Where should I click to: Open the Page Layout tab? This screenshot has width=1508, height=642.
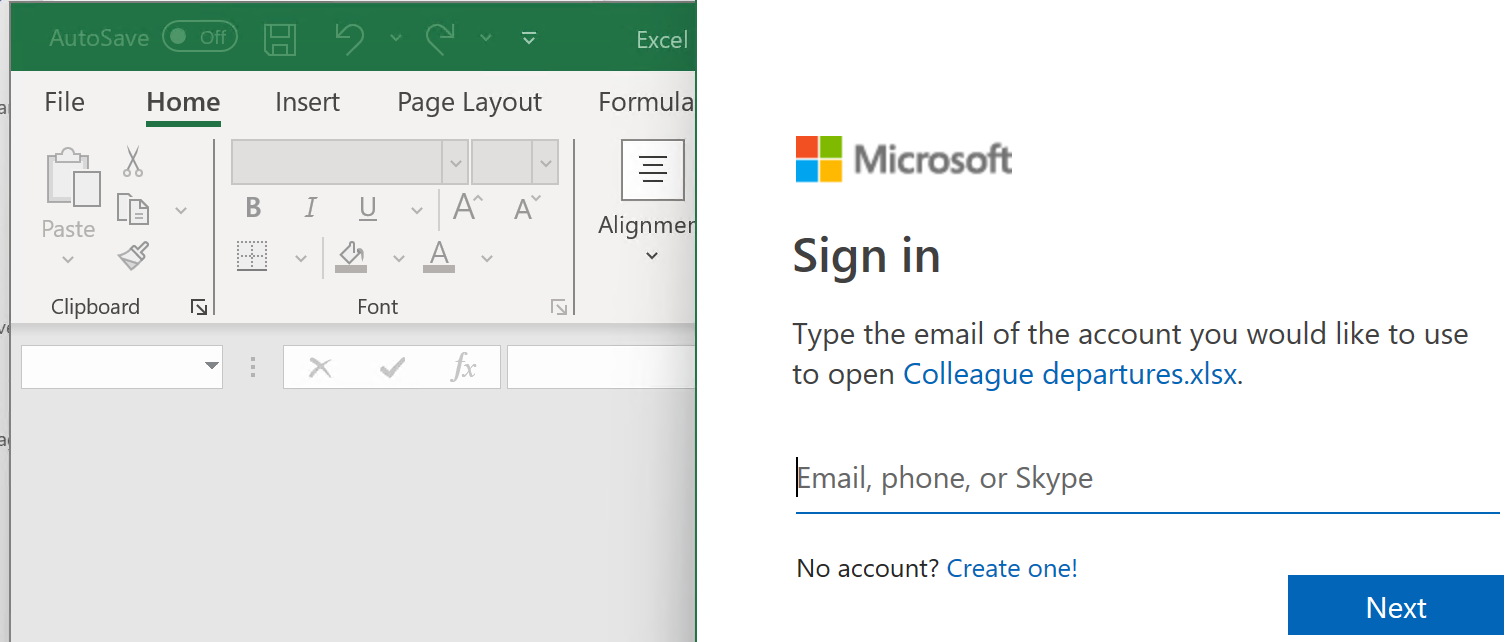[468, 101]
